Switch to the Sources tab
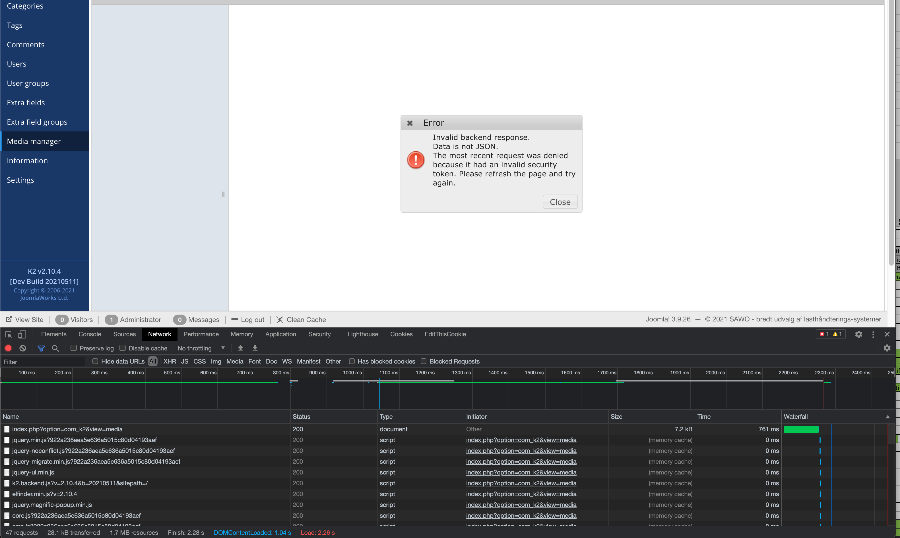Screen dimensions: 900x538 click(x=125, y=334)
